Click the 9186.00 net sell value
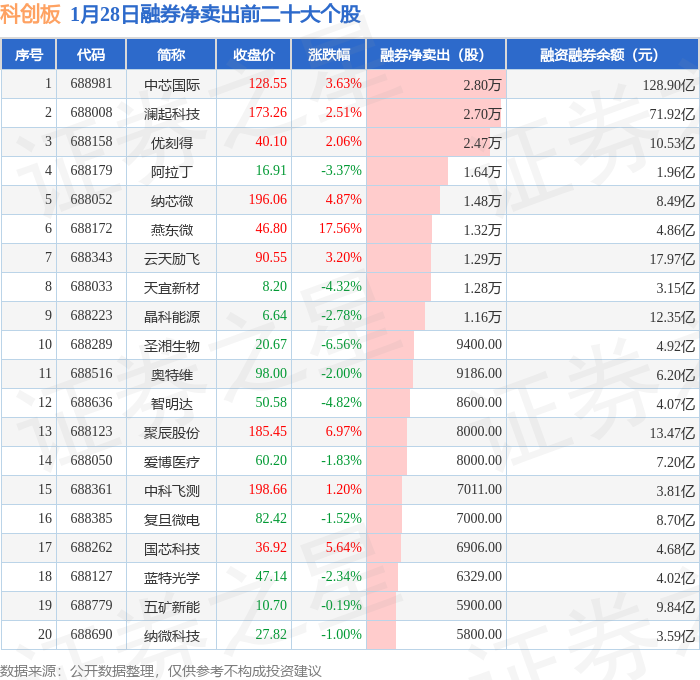Screen dimensions: 700x680 click(479, 374)
